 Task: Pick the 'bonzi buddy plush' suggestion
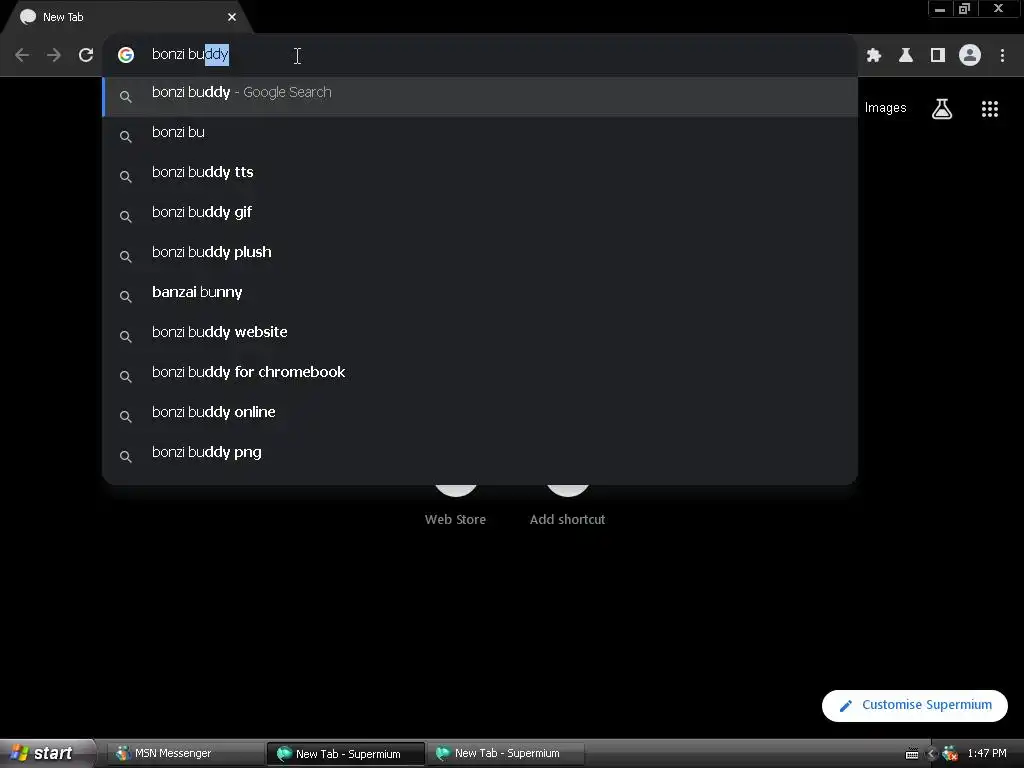[480, 256]
